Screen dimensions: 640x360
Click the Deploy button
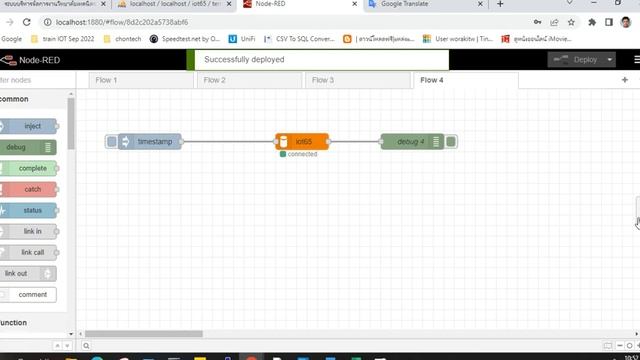576,60
